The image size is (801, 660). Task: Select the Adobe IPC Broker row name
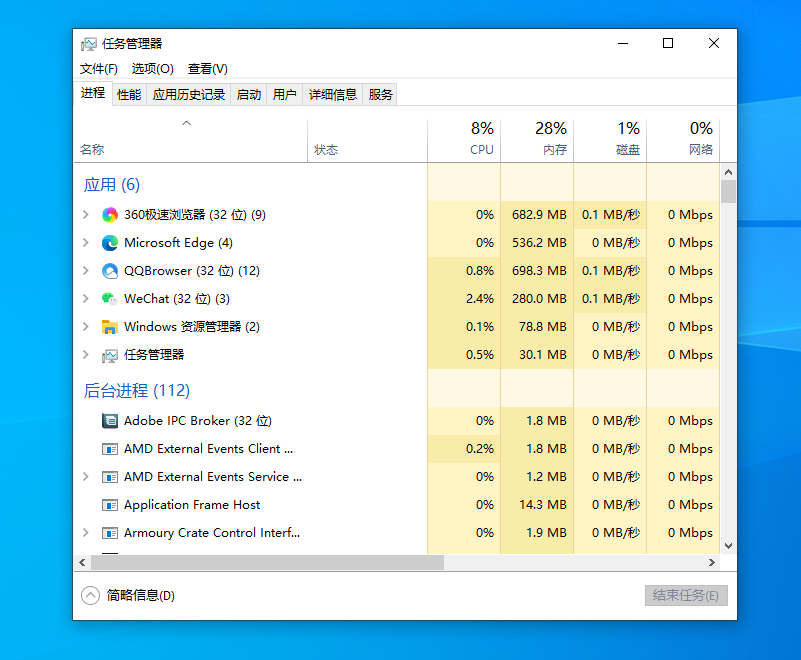tap(198, 421)
